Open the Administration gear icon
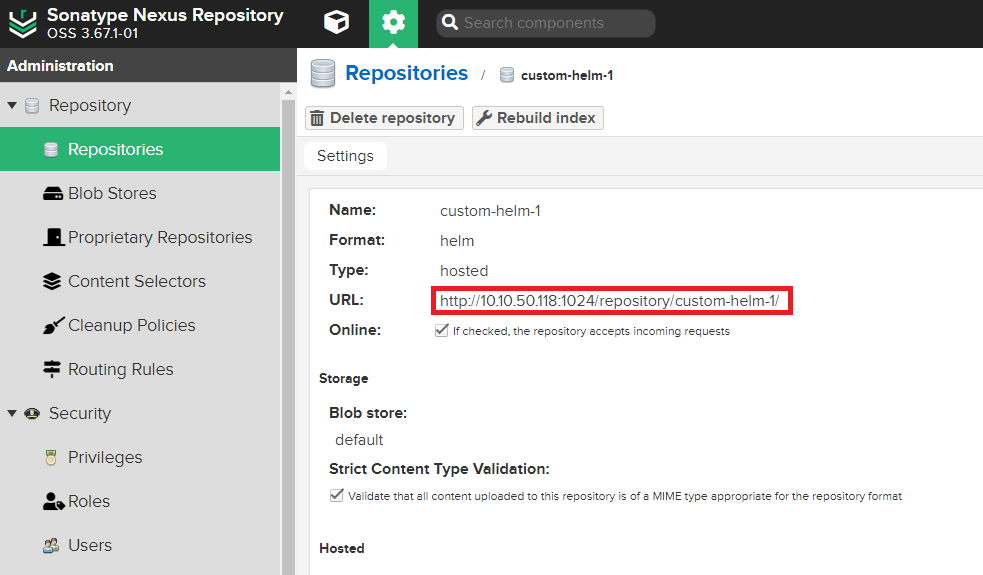The width and height of the screenshot is (983, 575). [393, 23]
